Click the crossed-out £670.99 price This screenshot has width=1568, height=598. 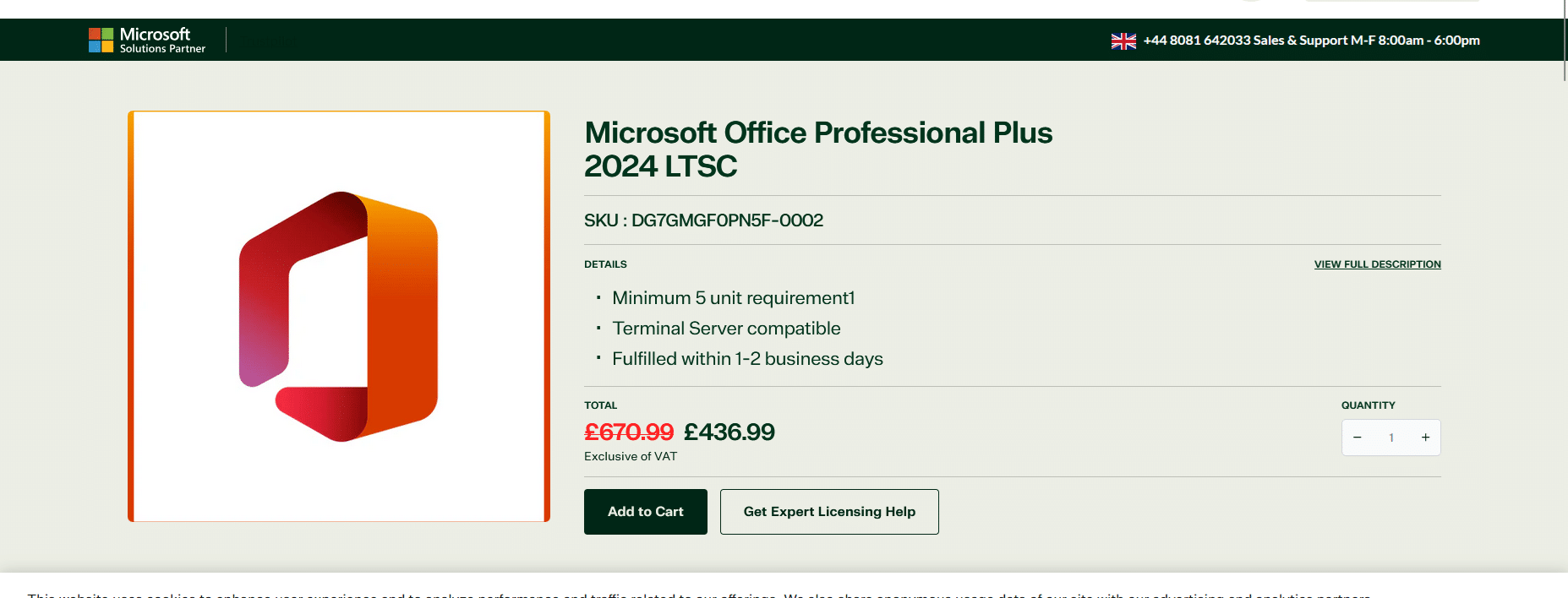(x=628, y=432)
